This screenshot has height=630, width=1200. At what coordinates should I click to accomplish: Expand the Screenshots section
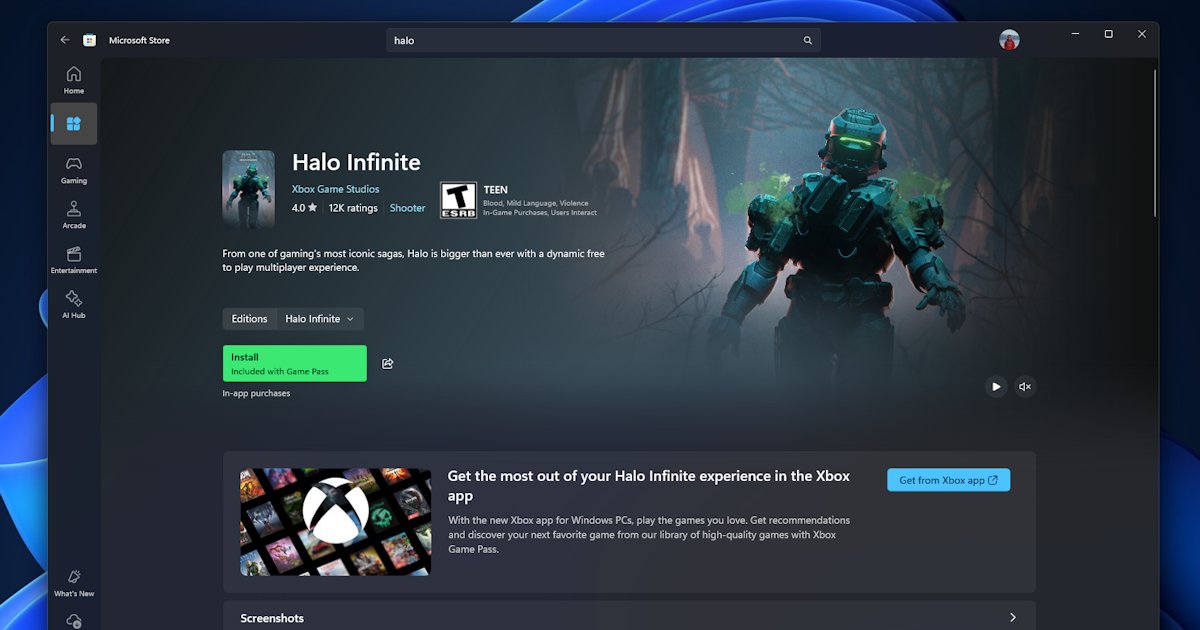coord(1012,617)
